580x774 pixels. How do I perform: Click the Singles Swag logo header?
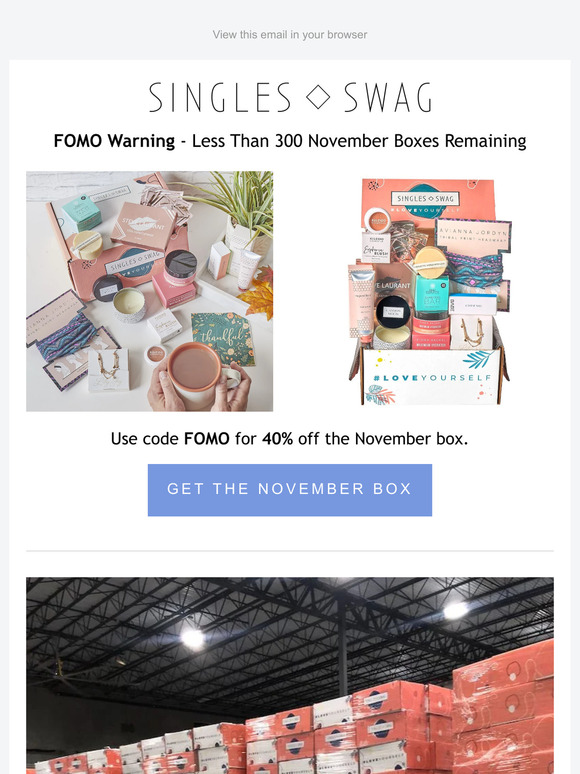[x=290, y=97]
